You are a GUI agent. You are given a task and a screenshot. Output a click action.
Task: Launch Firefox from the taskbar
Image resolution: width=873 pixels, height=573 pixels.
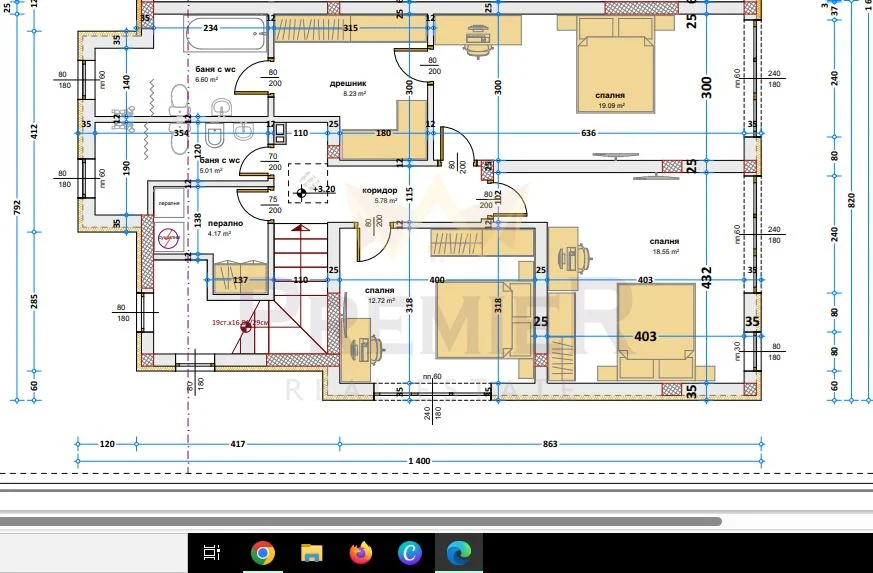360,552
